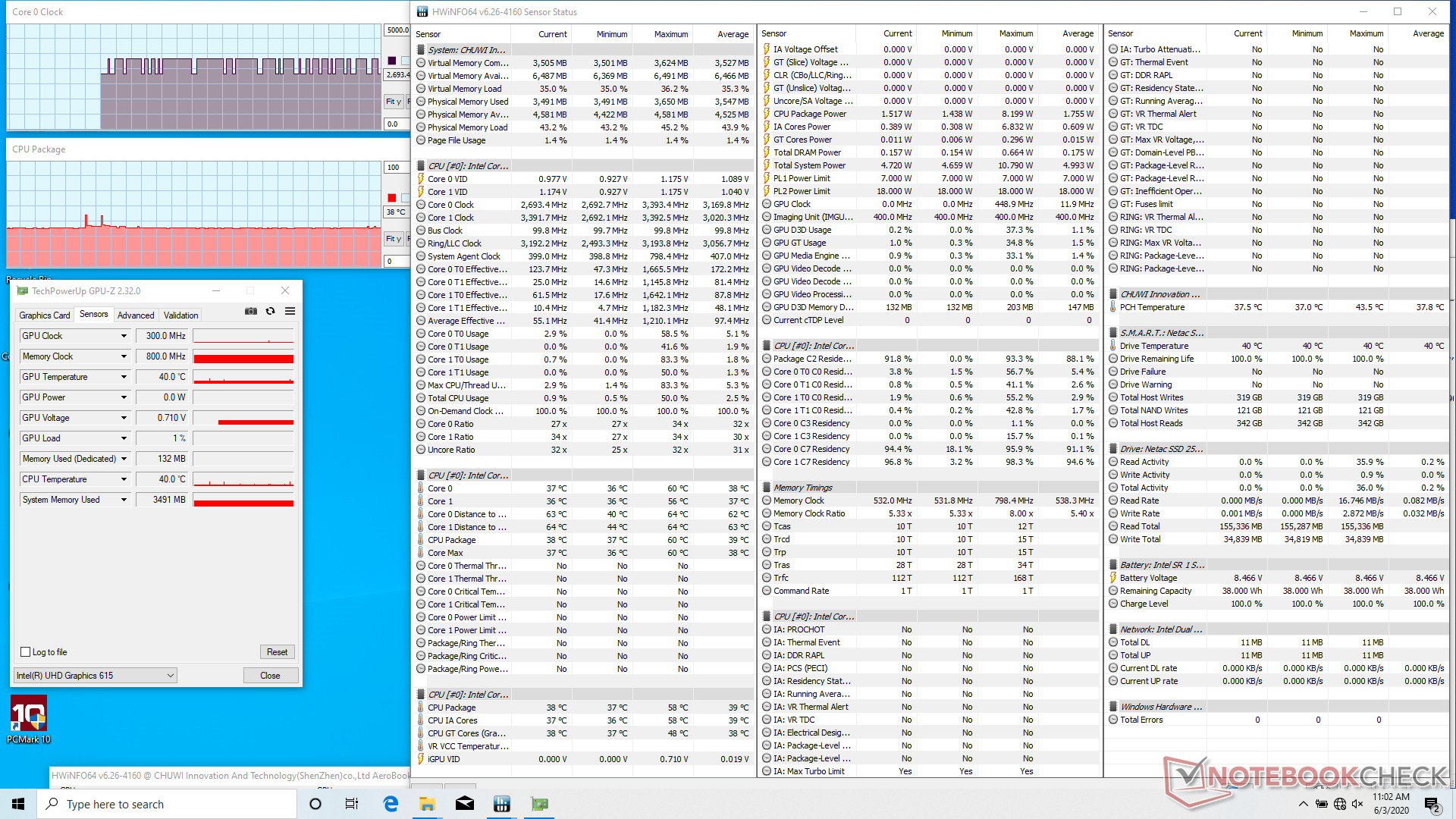Open GPU Power sensor dropdown

click(x=124, y=397)
